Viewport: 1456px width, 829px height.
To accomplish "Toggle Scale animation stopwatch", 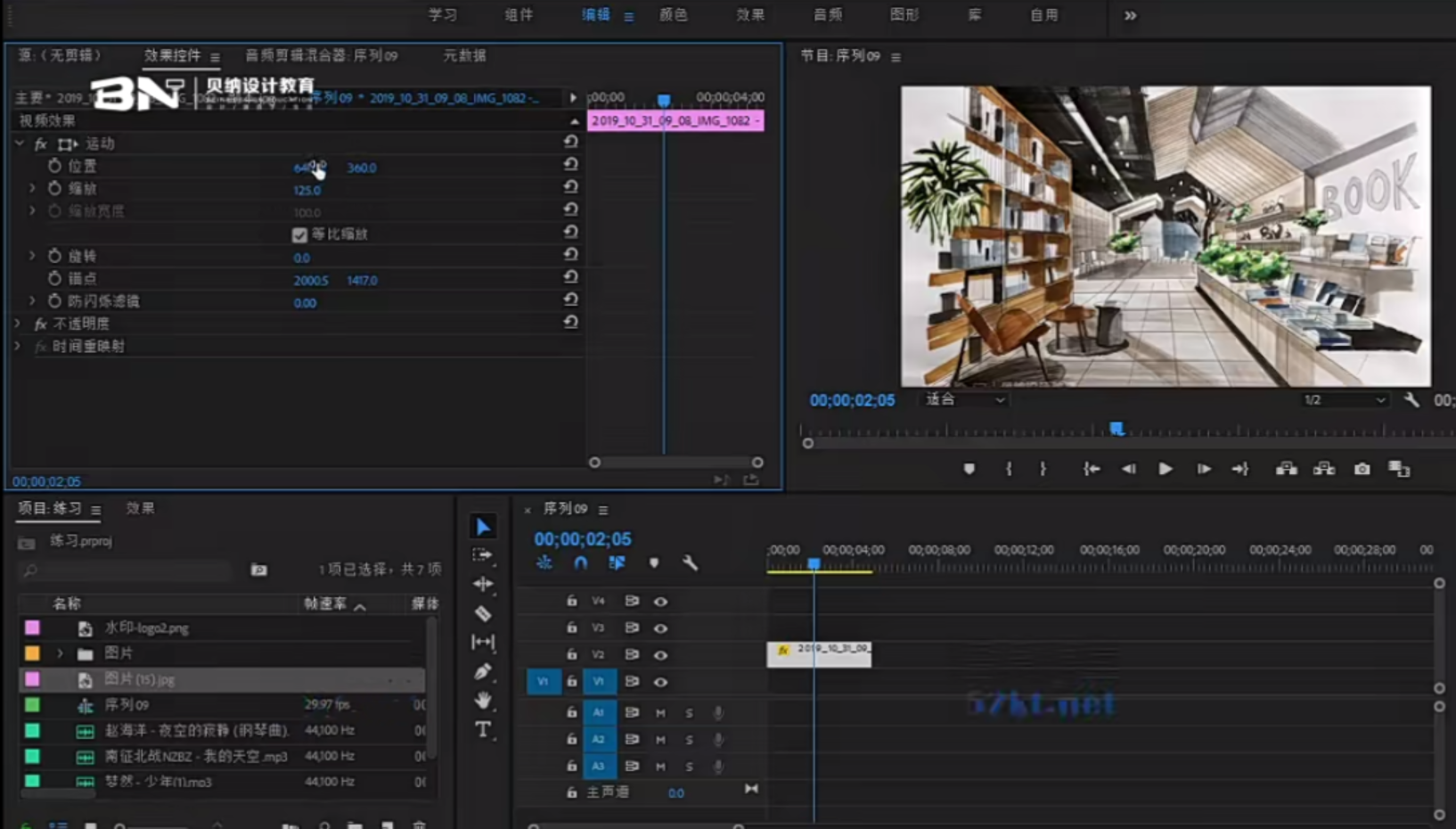I will [x=54, y=188].
